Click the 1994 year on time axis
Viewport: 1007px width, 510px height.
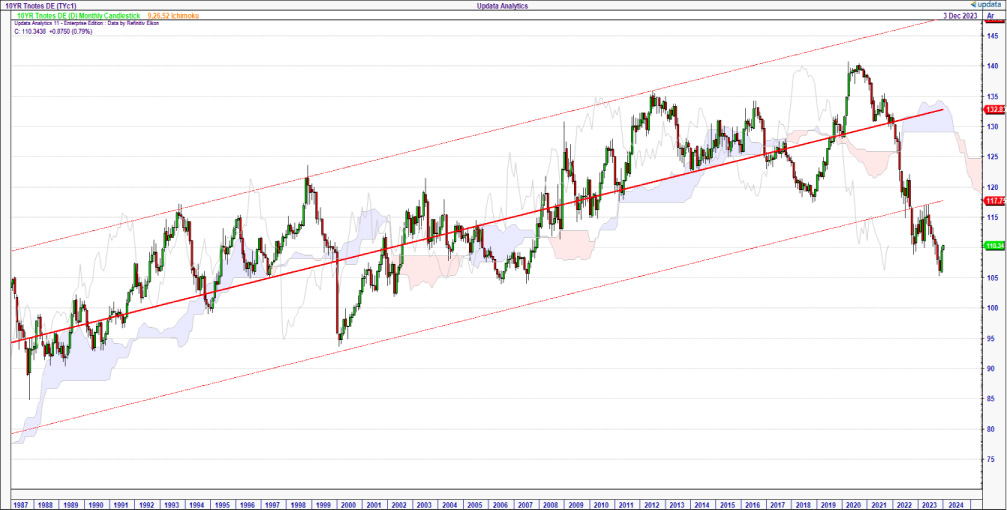tap(197, 505)
